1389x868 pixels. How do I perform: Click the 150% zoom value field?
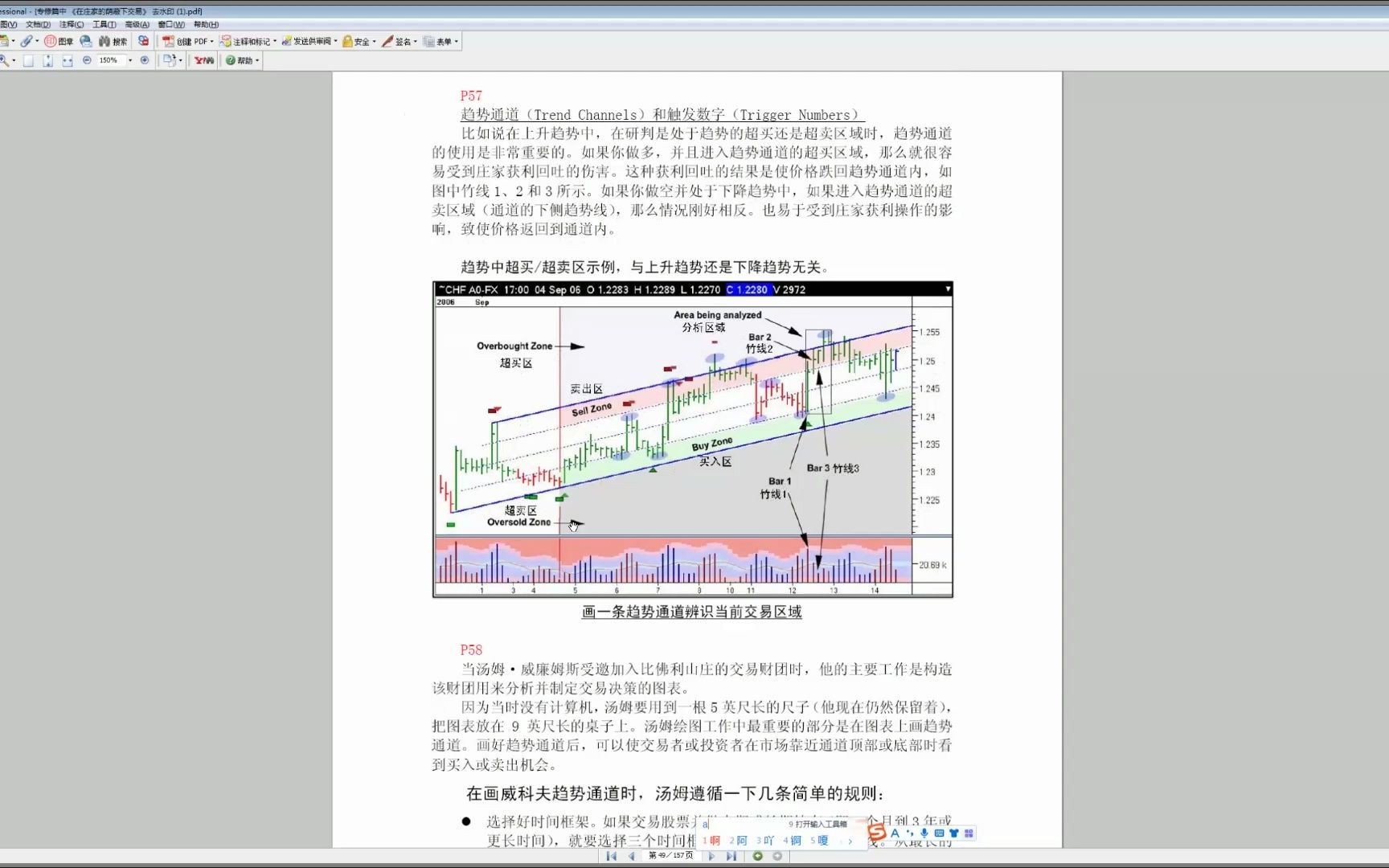(111, 60)
